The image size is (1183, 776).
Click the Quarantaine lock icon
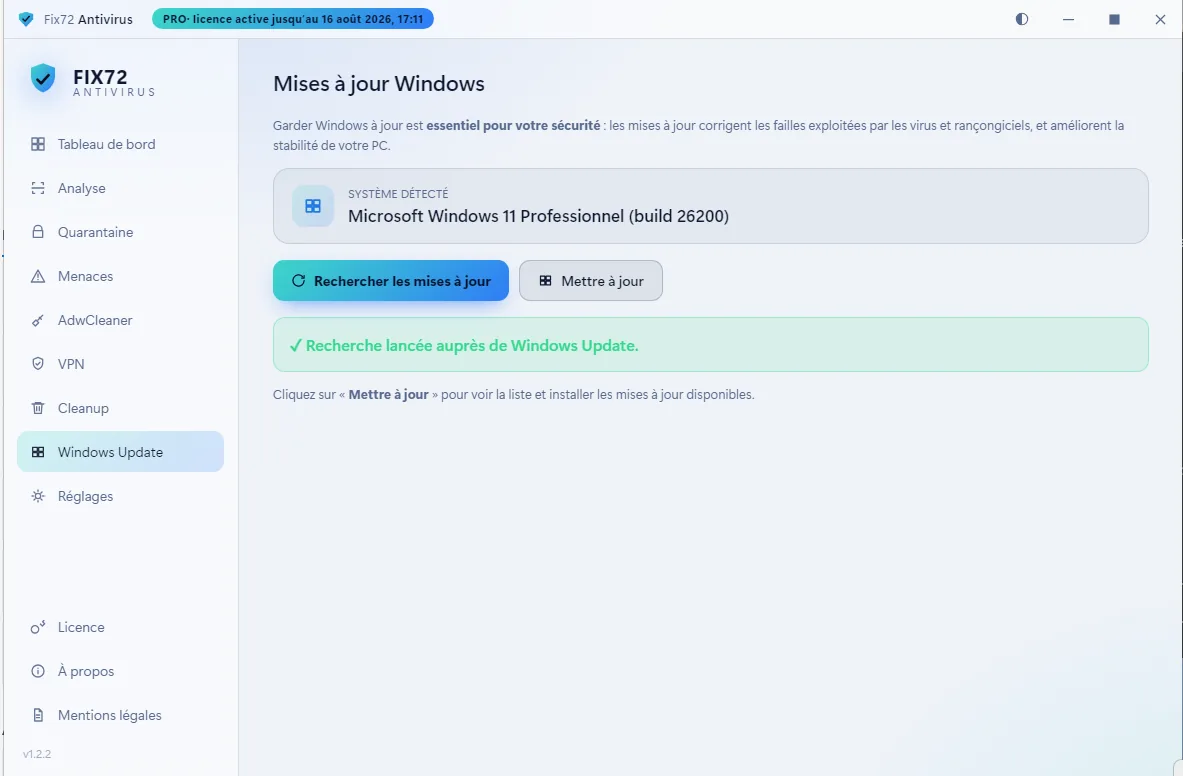pos(38,232)
